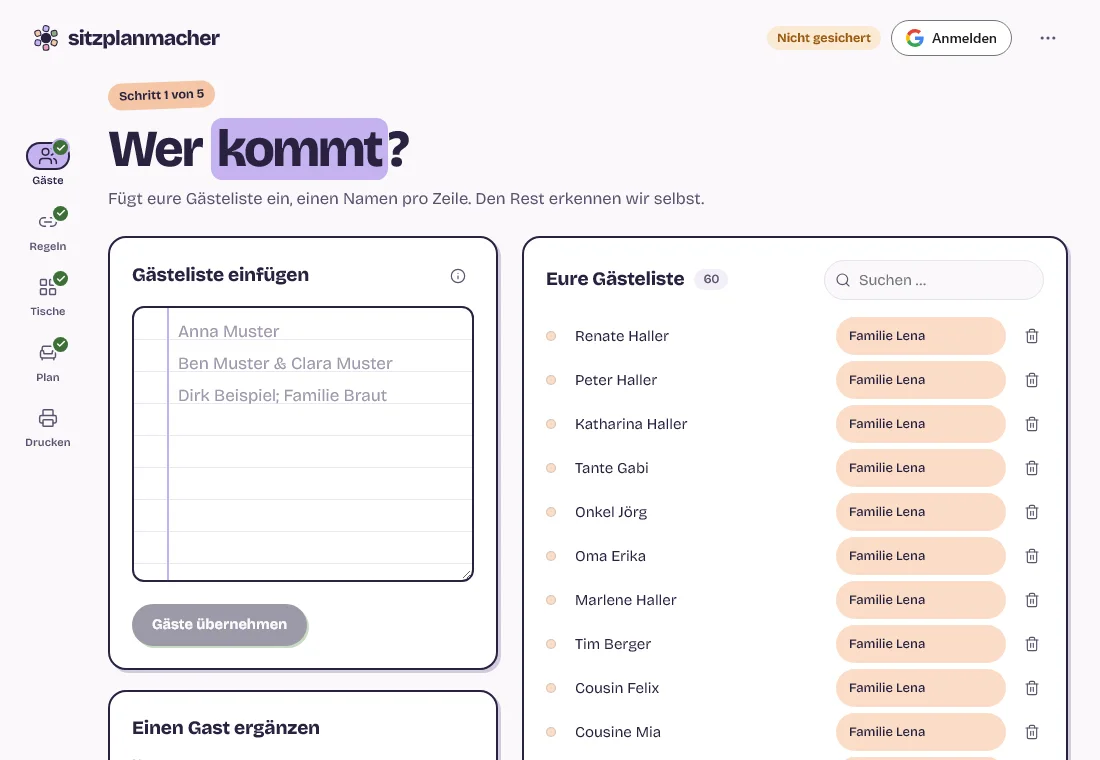Click the Nicht gesichert badge
The height and width of the screenshot is (760, 1100).
(824, 38)
